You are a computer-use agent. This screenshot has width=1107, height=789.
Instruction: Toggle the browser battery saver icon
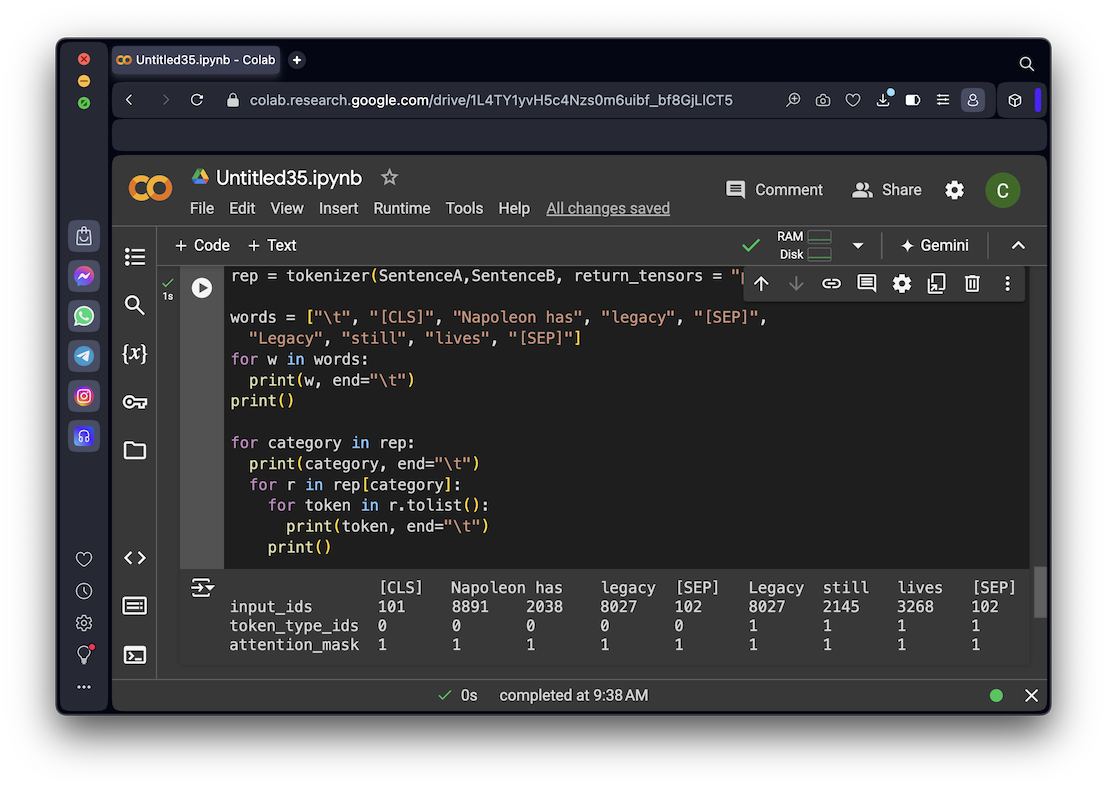click(912, 100)
